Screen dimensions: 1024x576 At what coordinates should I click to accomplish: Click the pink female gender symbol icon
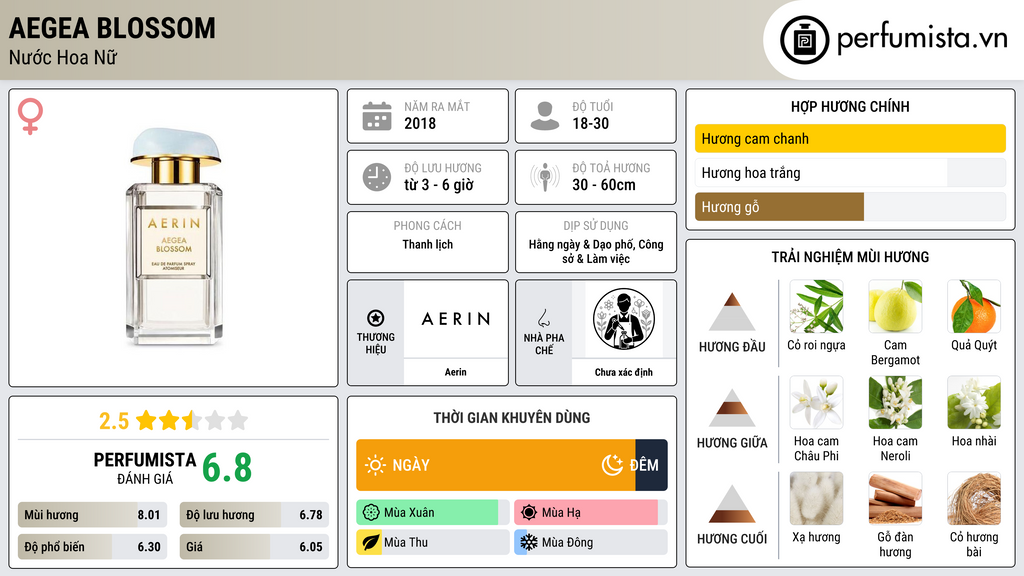[30, 116]
